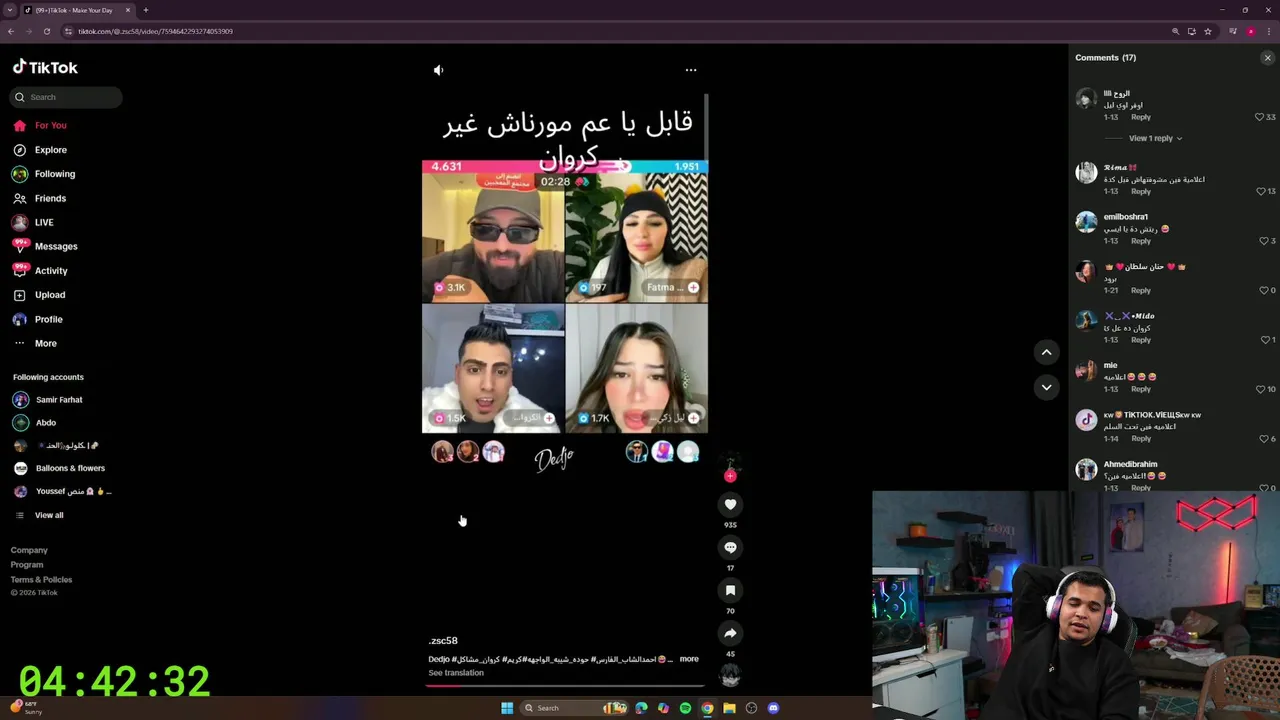Screen dimensions: 1280x720
Task: Focus the TikTok search field
Action: coord(67,97)
